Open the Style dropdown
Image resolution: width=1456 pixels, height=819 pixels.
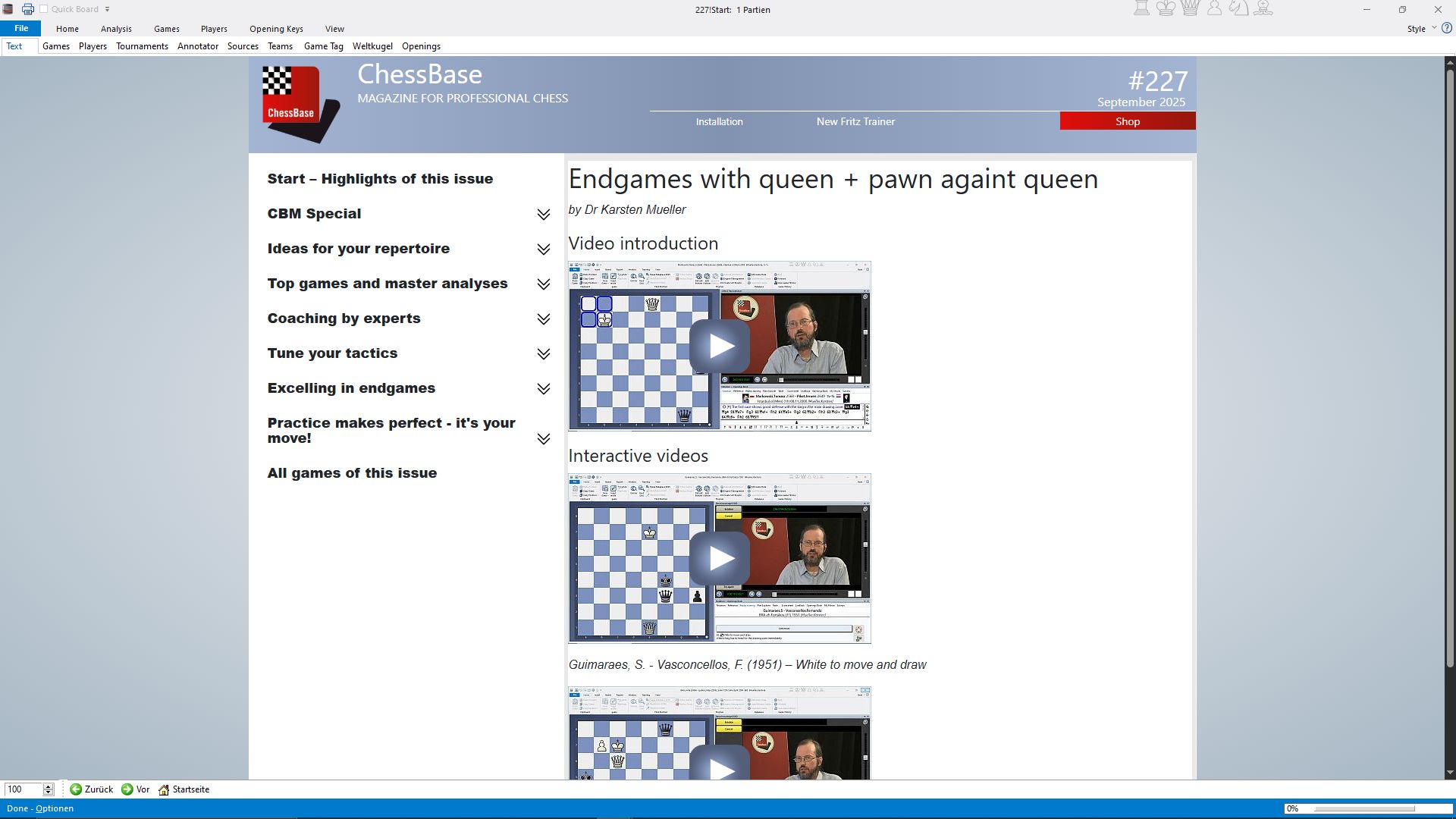pyautogui.click(x=1421, y=29)
